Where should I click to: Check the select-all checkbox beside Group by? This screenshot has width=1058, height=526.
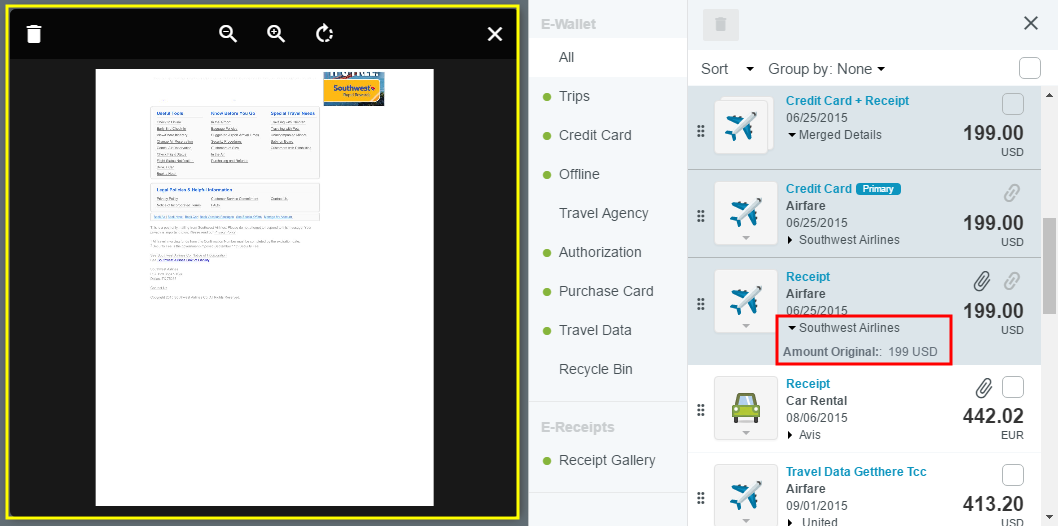pyautogui.click(x=1029, y=68)
